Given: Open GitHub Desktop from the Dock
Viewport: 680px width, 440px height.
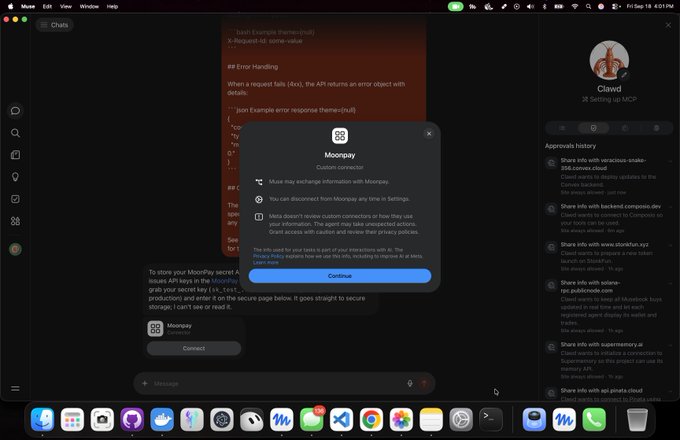Looking at the screenshot, I should click(x=132, y=419).
